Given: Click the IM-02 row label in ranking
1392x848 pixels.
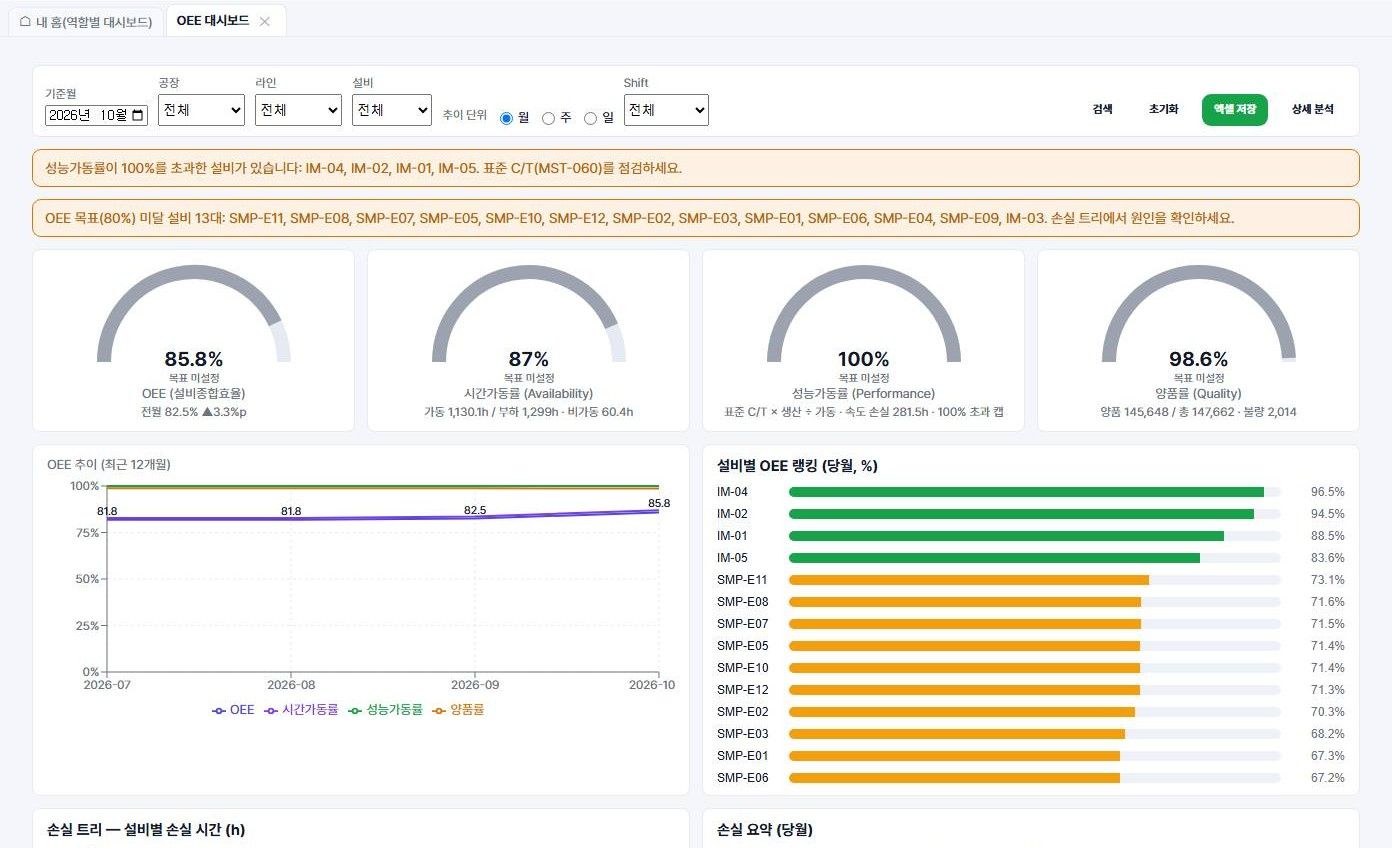Looking at the screenshot, I should click(x=732, y=514).
